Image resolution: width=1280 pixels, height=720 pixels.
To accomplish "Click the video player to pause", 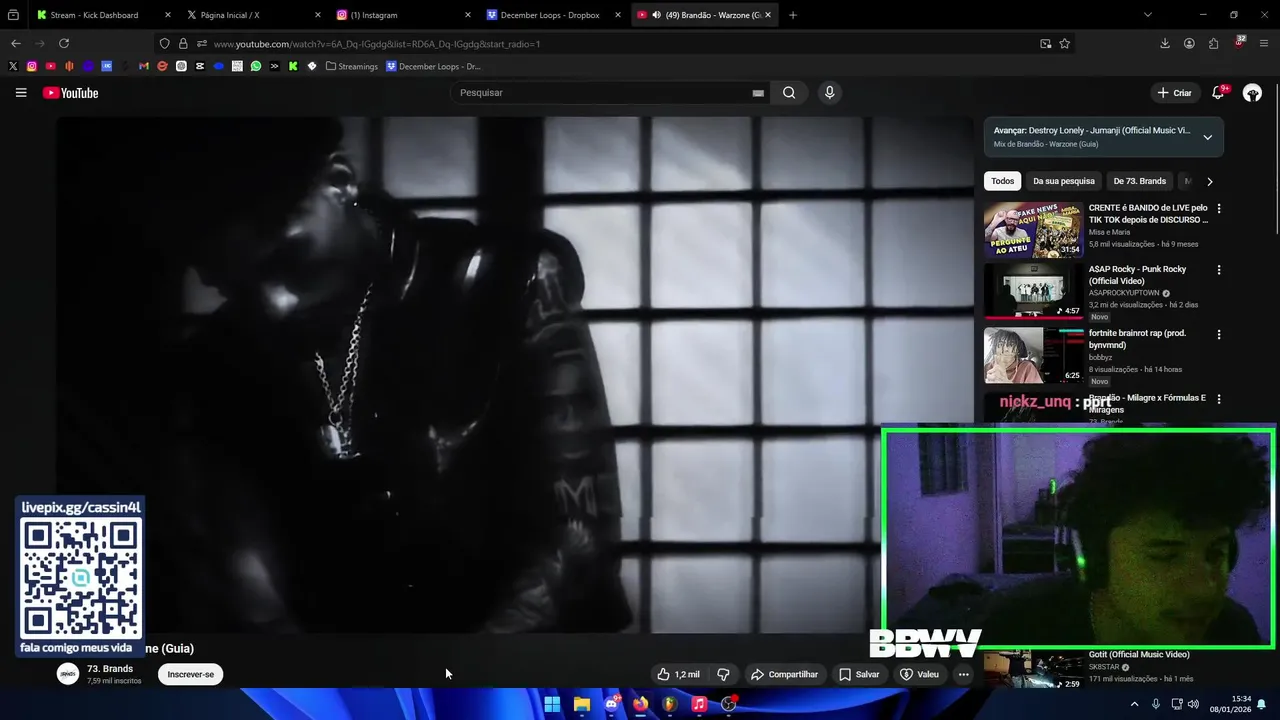I will pos(514,375).
